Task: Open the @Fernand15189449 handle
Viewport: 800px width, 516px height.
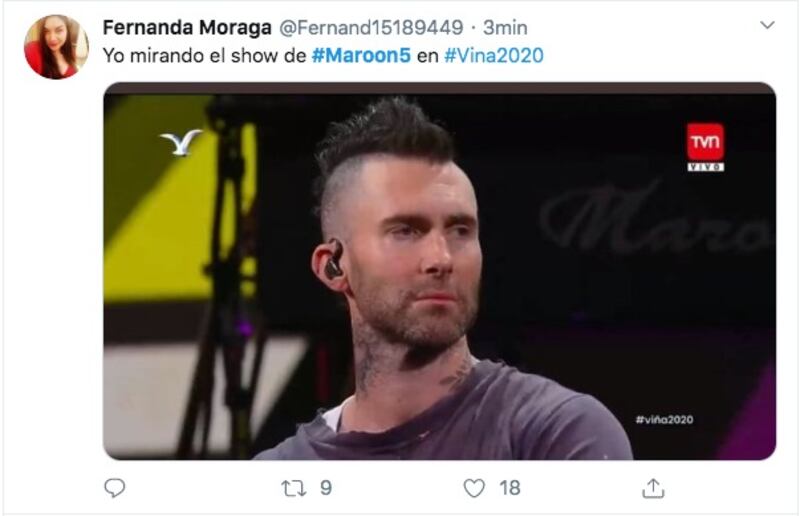Action: tap(371, 28)
